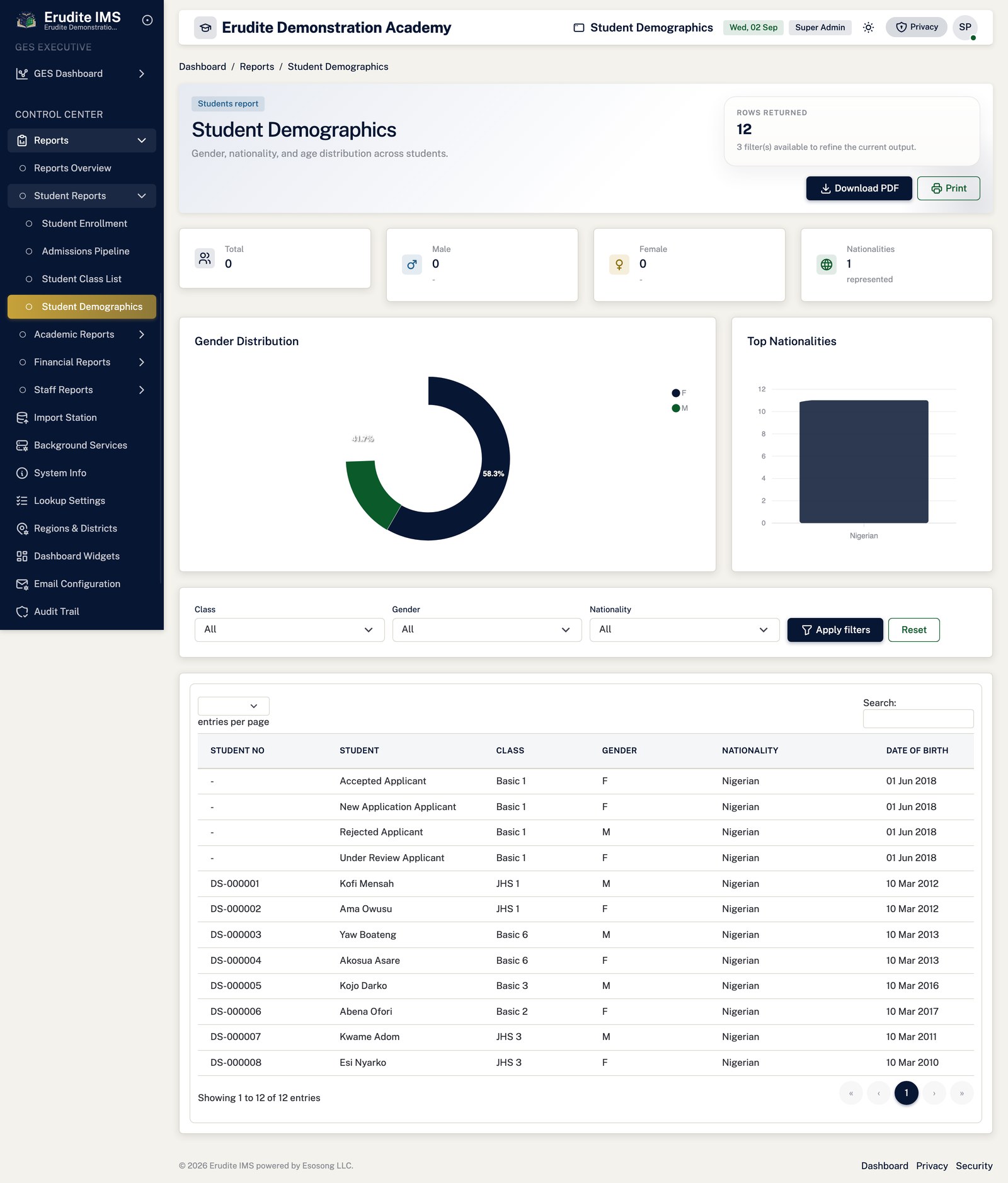Click the Dashboard Widgets grid icon
The height and width of the screenshot is (1183, 1008).
[22, 556]
